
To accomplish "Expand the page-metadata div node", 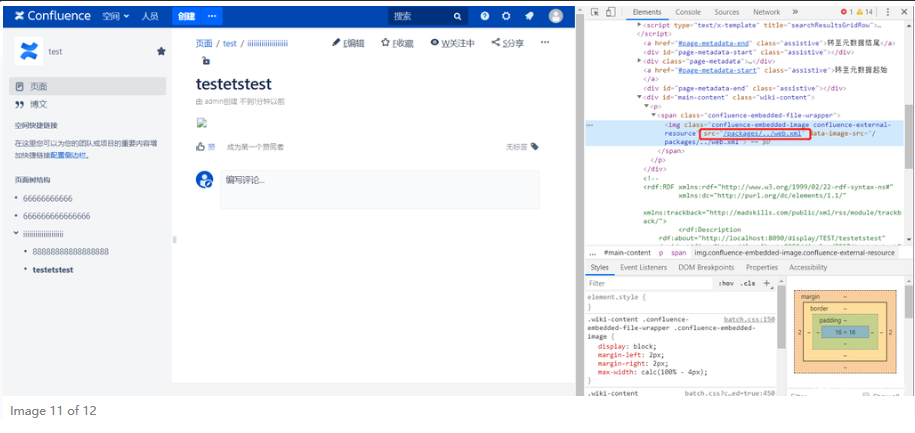I will [640, 61].
